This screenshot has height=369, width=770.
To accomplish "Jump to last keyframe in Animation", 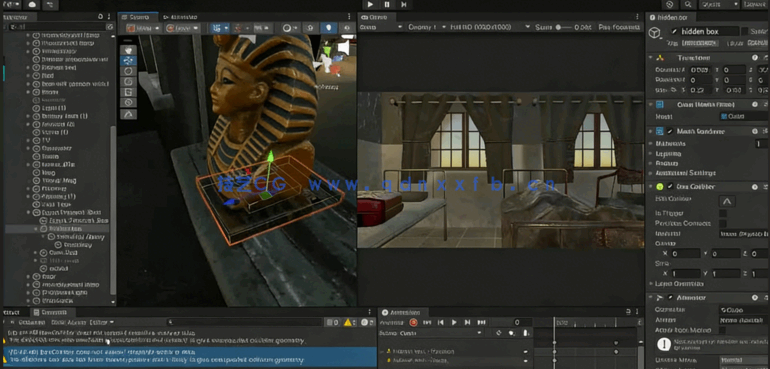I will coord(481,322).
